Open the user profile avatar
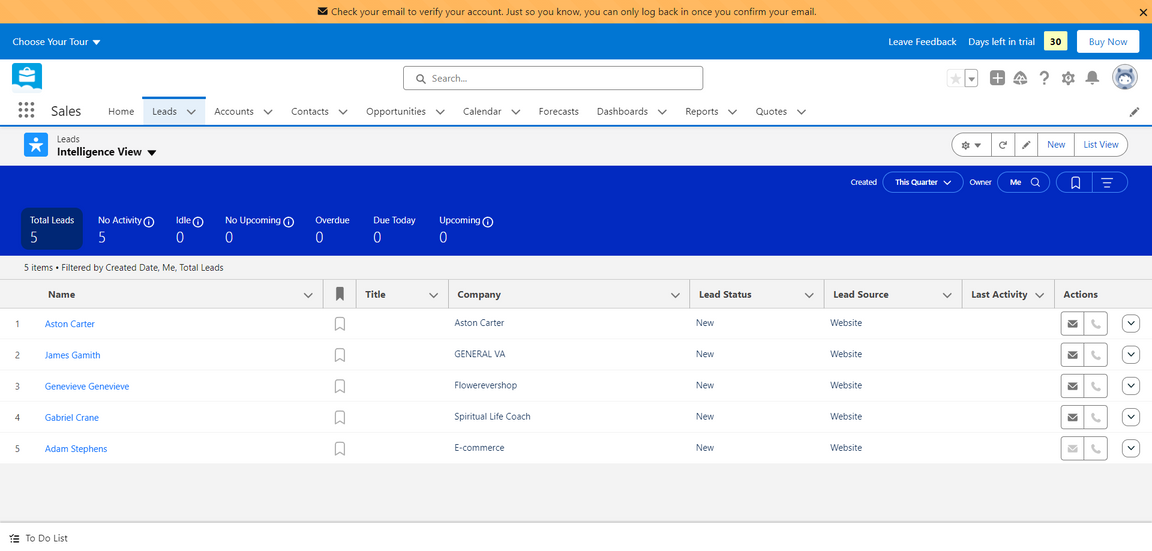Screen dimensions: 1152x551 pos(1124,77)
